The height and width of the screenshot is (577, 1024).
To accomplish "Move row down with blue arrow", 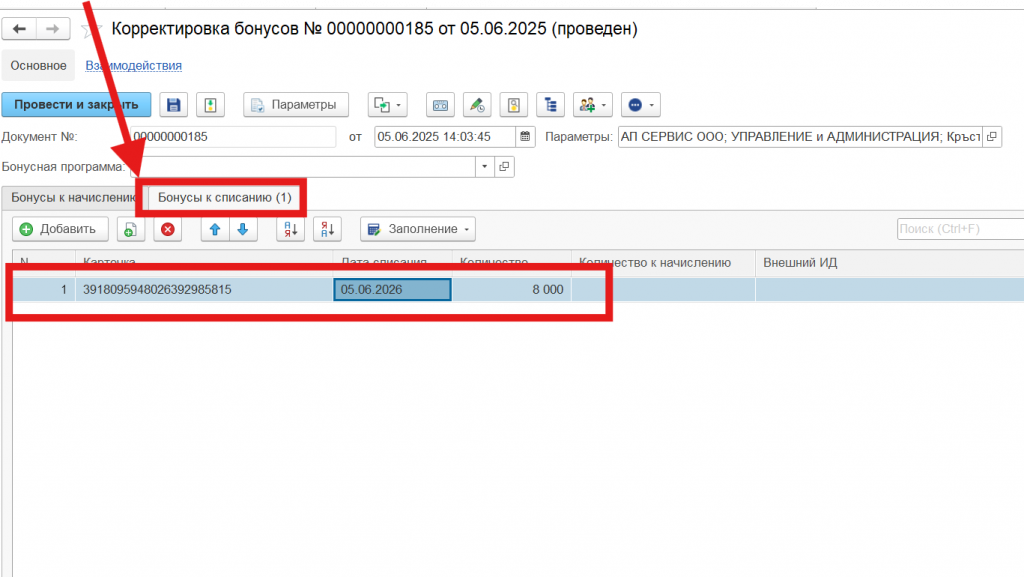I will 242,230.
